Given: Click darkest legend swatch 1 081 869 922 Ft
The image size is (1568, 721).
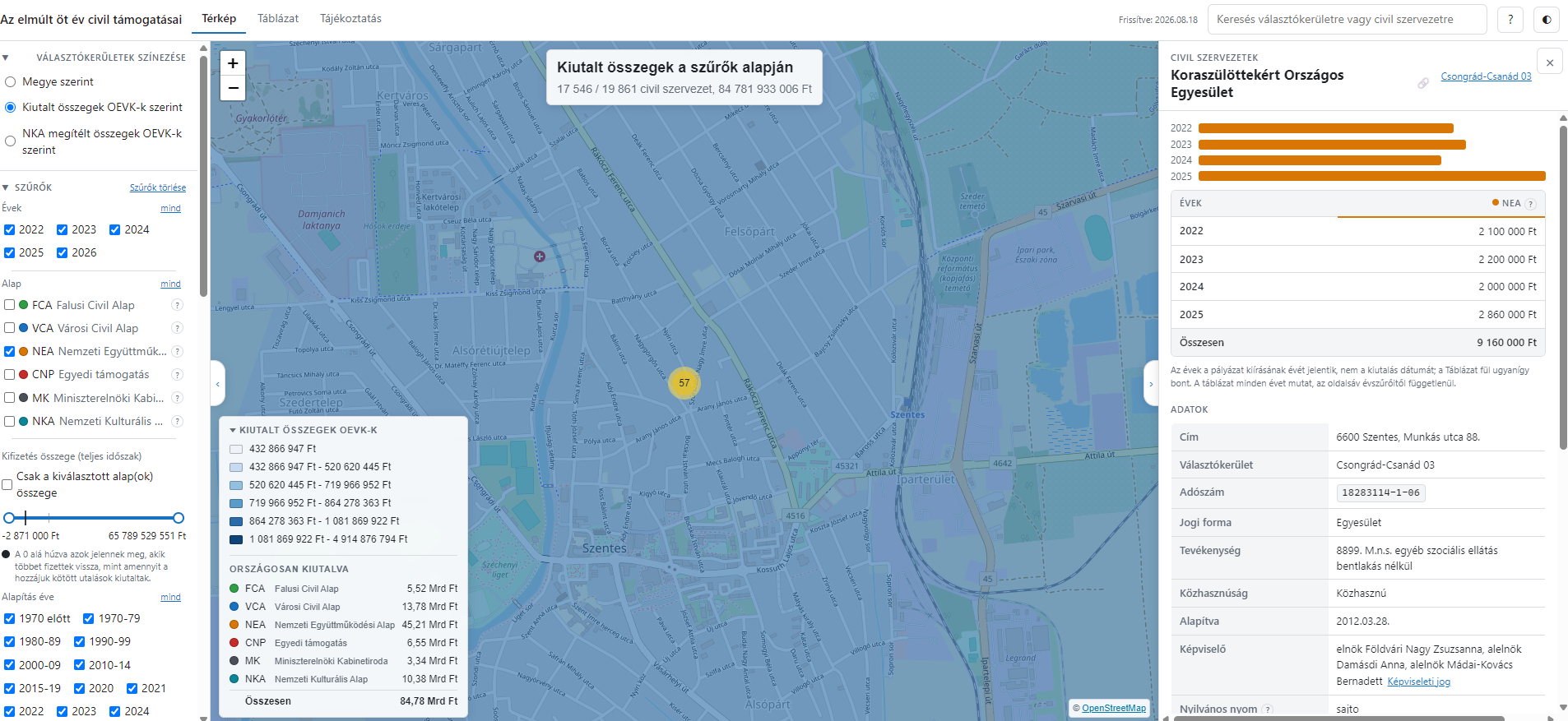Looking at the screenshot, I should pyautogui.click(x=236, y=539).
